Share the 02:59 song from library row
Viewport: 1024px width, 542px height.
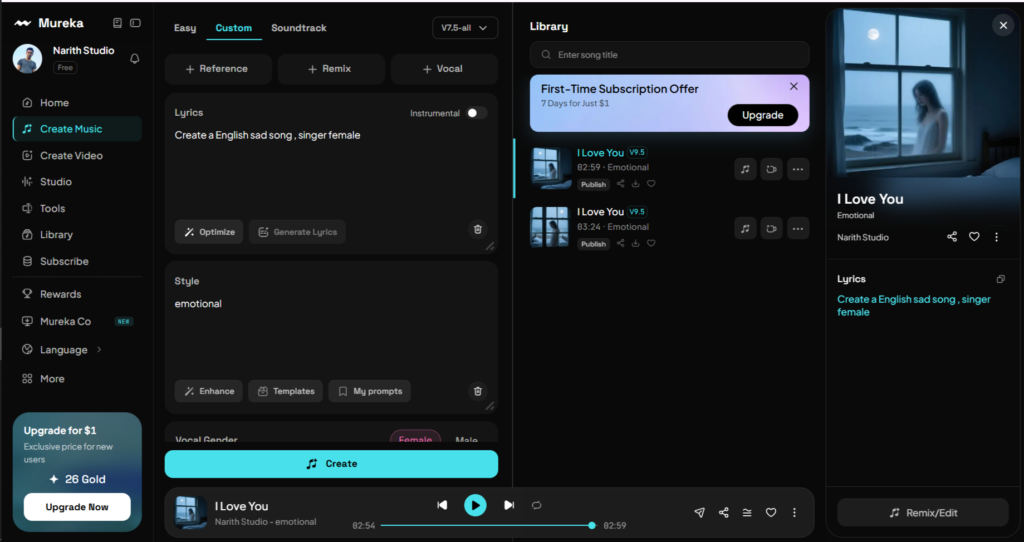coord(620,184)
